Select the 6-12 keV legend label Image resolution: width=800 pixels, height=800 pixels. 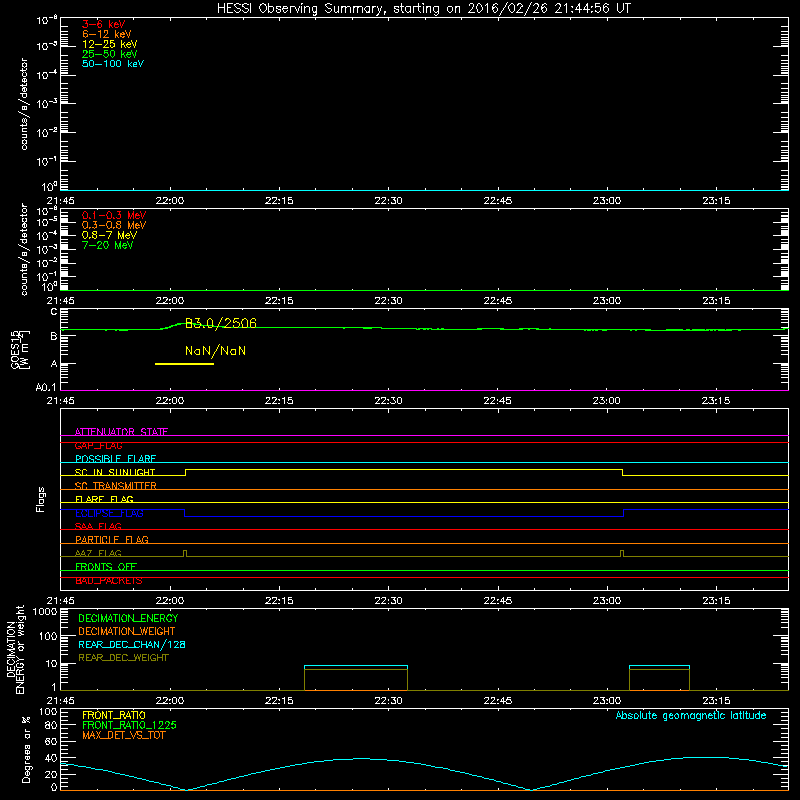106,34
